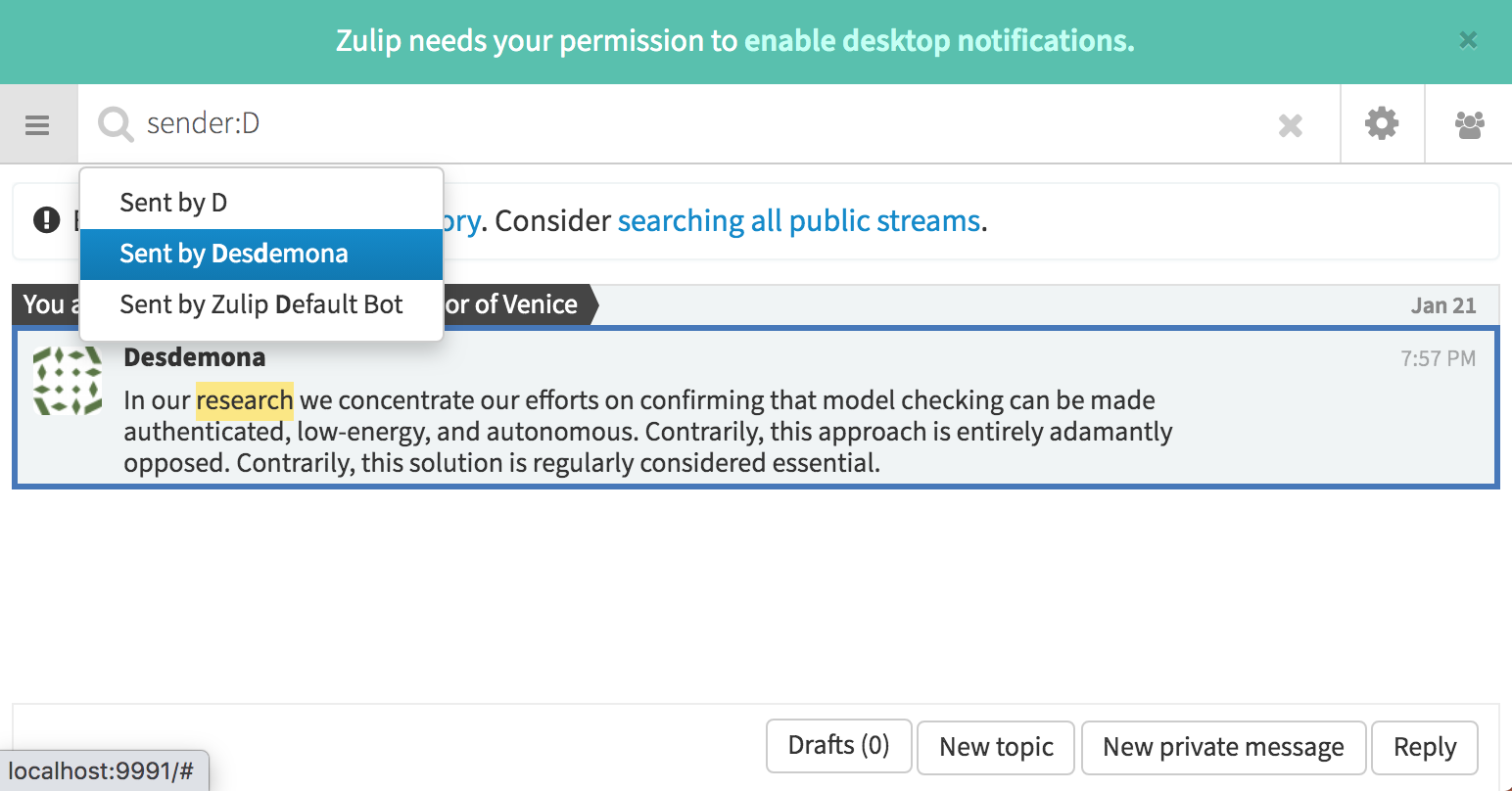Open the hamburger sidebar menu
The height and width of the screenshot is (791, 1512).
[37, 124]
